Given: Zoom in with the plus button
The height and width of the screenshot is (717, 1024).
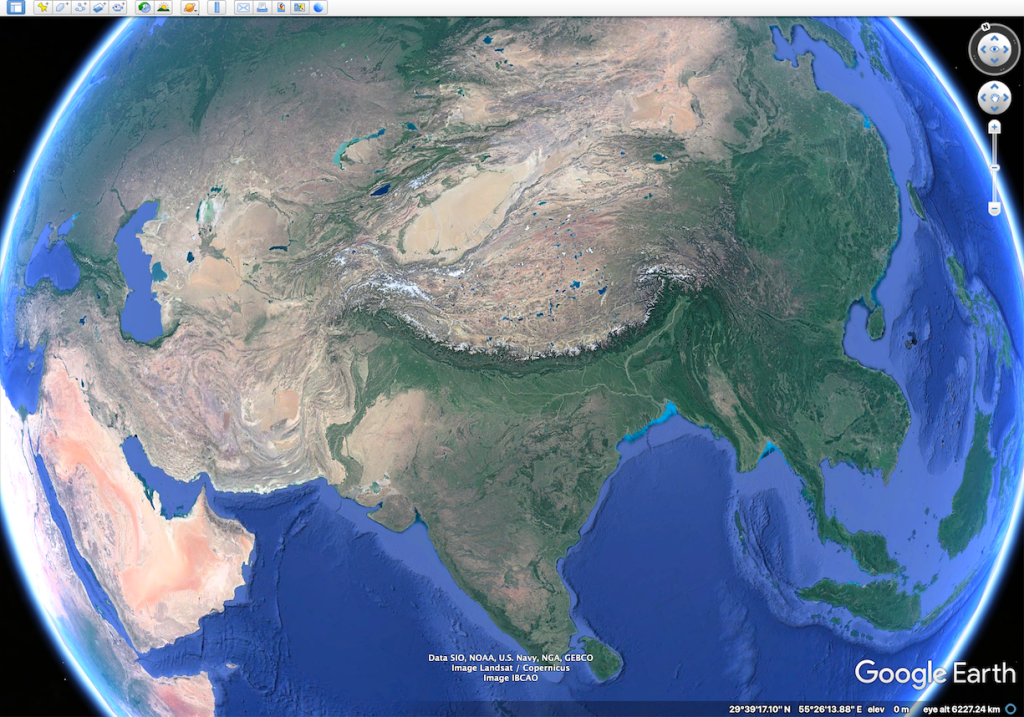Looking at the screenshot, I should tap(995, 127).
